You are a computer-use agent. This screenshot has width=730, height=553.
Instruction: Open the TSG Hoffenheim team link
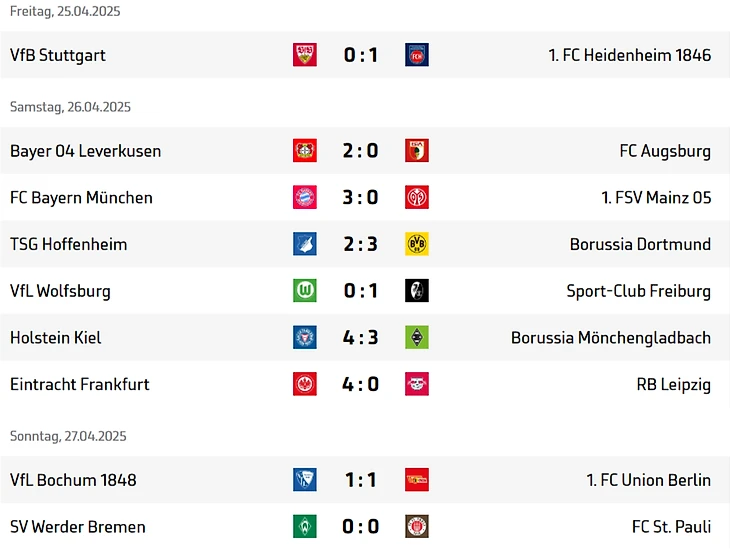pos(69,244)
